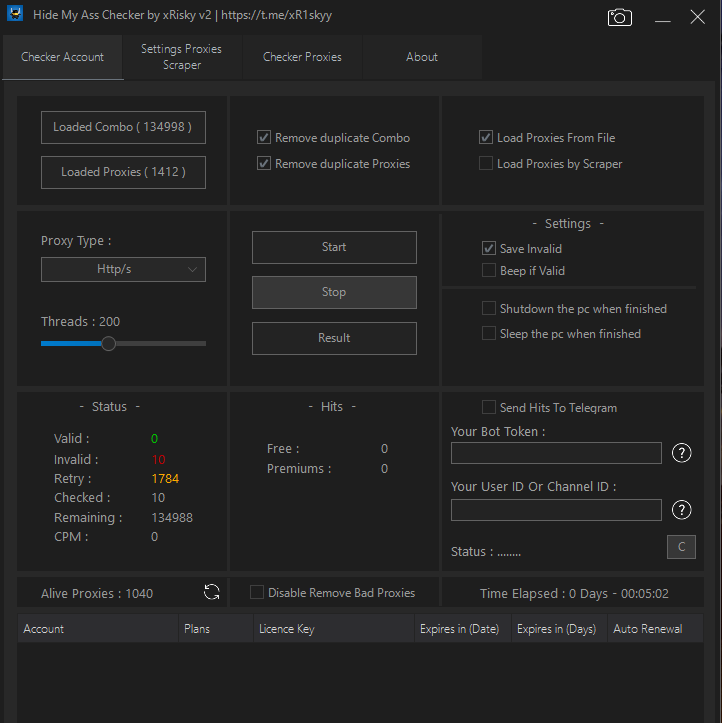
Task: Enable Load Proxies by Scraper
Action: coord(486,164)
